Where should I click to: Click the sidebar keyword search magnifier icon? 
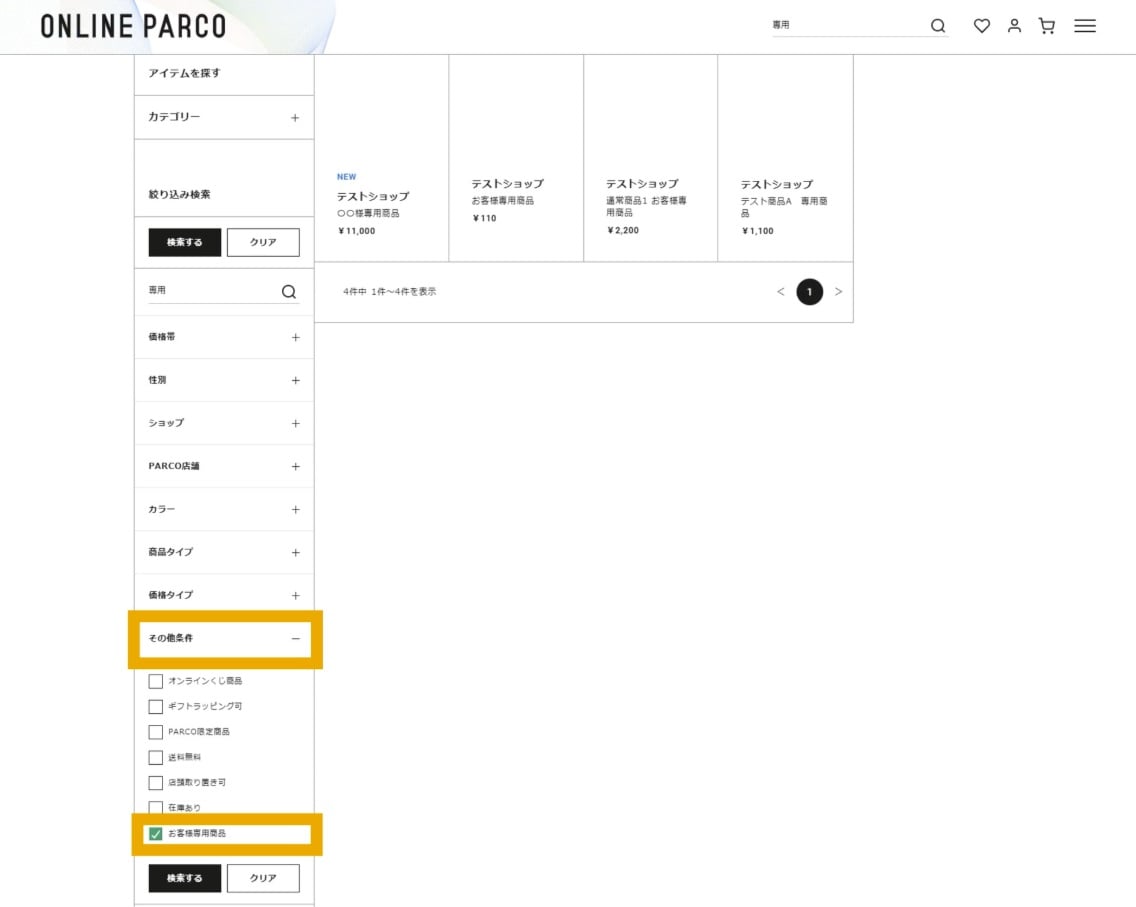click(x=289, y=292)
